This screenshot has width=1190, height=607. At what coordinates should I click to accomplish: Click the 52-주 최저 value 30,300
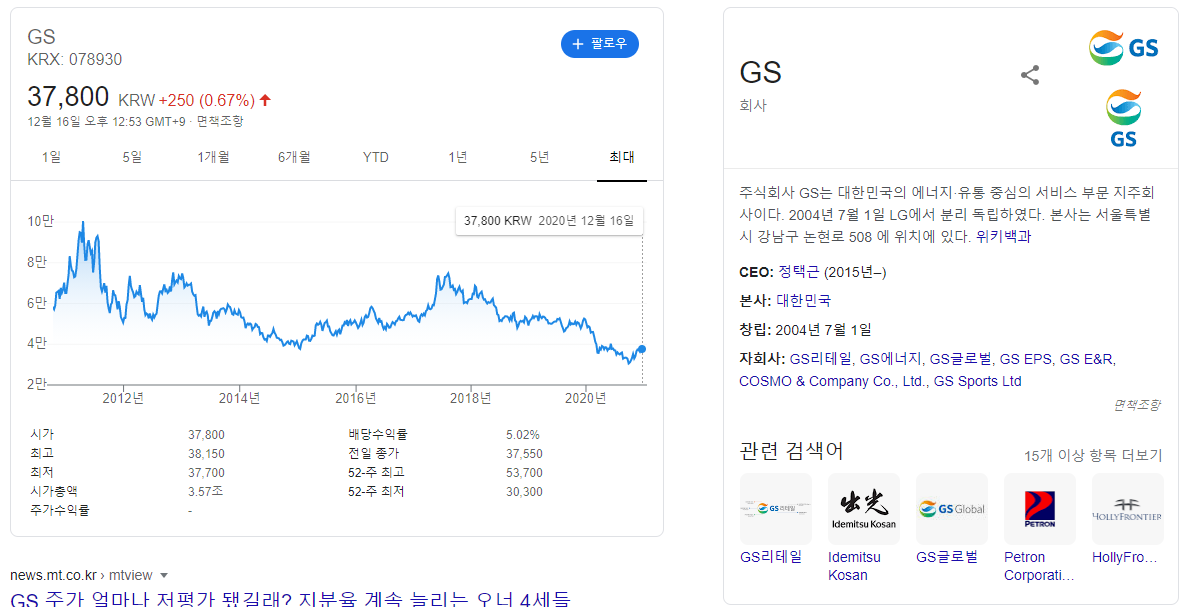[524, 492]
